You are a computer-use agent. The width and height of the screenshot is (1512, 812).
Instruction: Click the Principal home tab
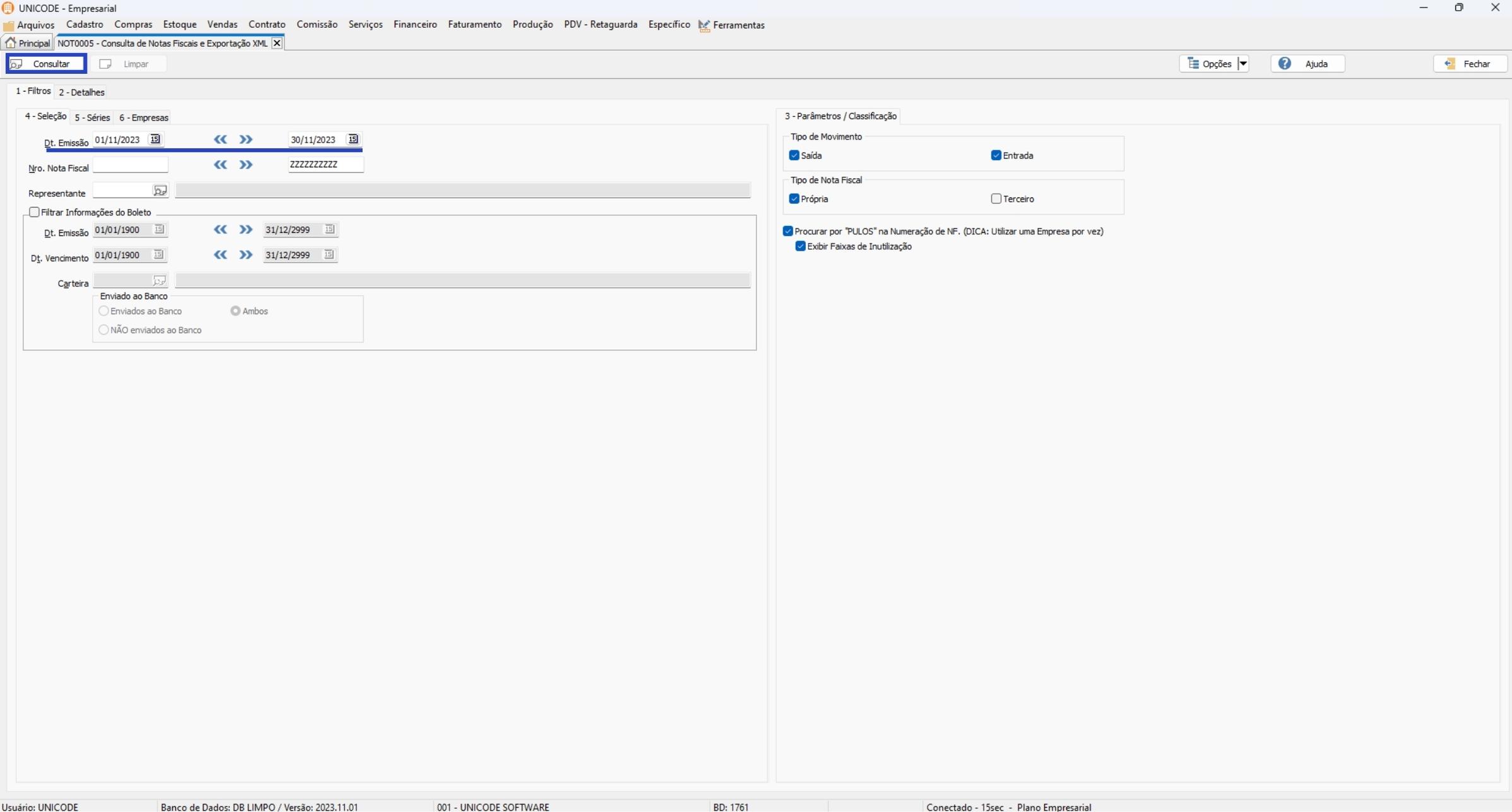[28, 43]
